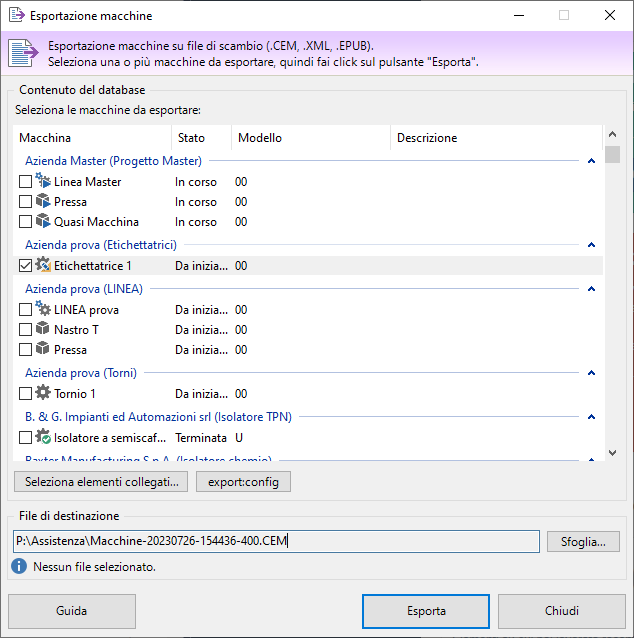
Task: Click the Tornio 1 gear icon
Action: tap(43, 394)
